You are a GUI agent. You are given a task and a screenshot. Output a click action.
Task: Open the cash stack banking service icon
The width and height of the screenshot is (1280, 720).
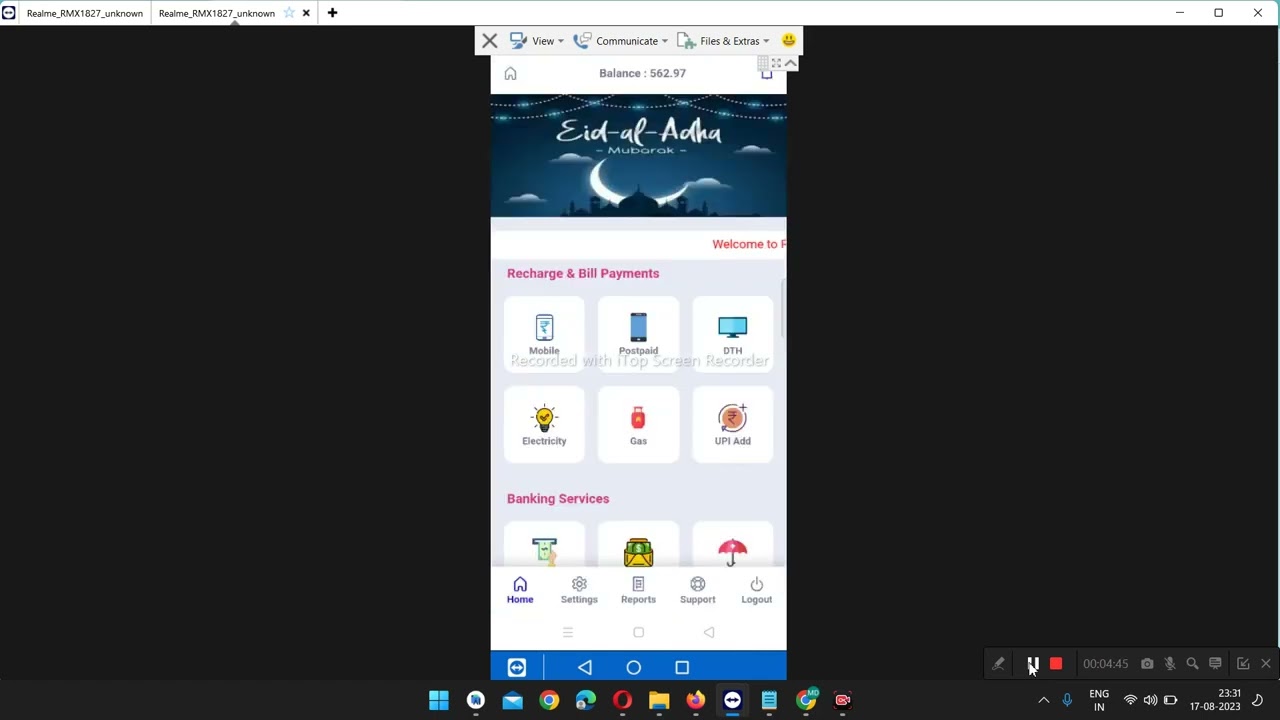pyautogui.click(x=638, y=552)
